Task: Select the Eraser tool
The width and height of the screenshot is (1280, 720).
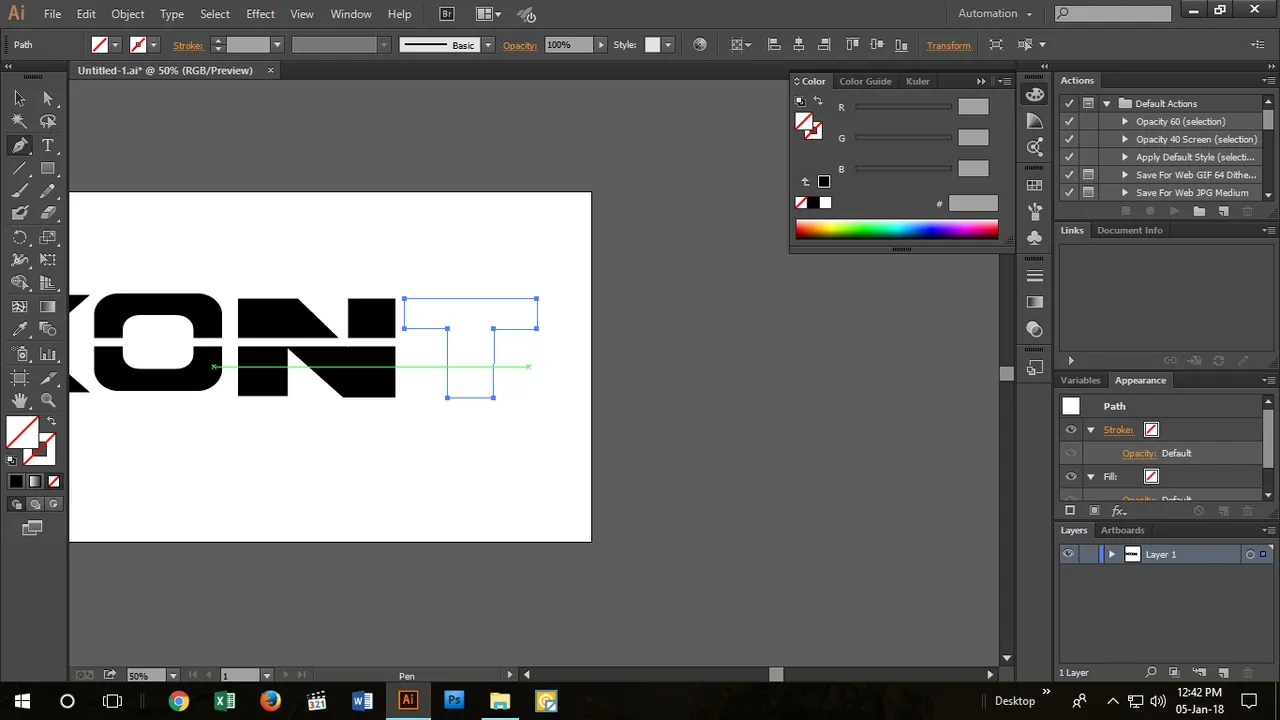Action: (x=48, y=213)
